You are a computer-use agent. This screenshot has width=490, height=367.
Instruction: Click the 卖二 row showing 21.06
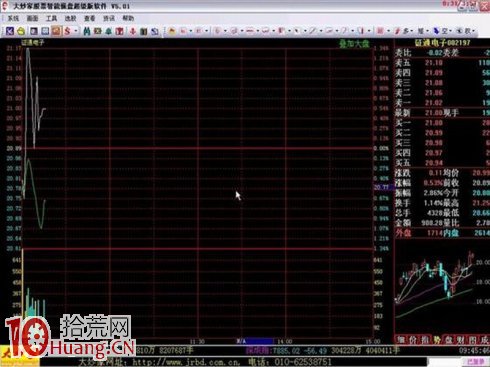(442, 93)
